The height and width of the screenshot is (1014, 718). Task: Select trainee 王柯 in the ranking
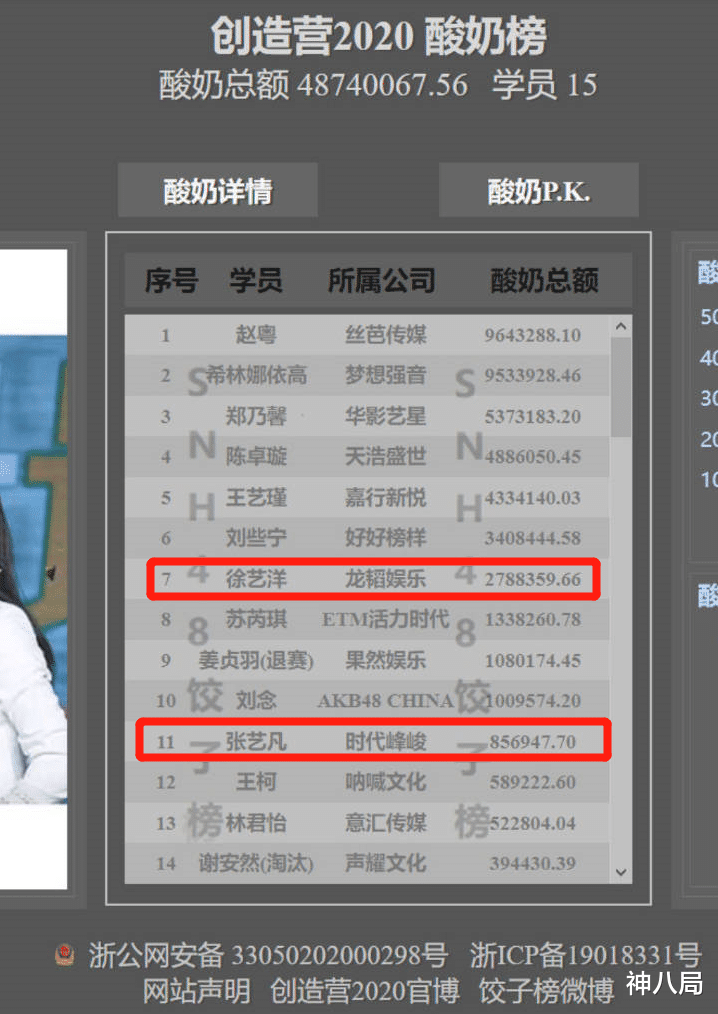[256, 782]
